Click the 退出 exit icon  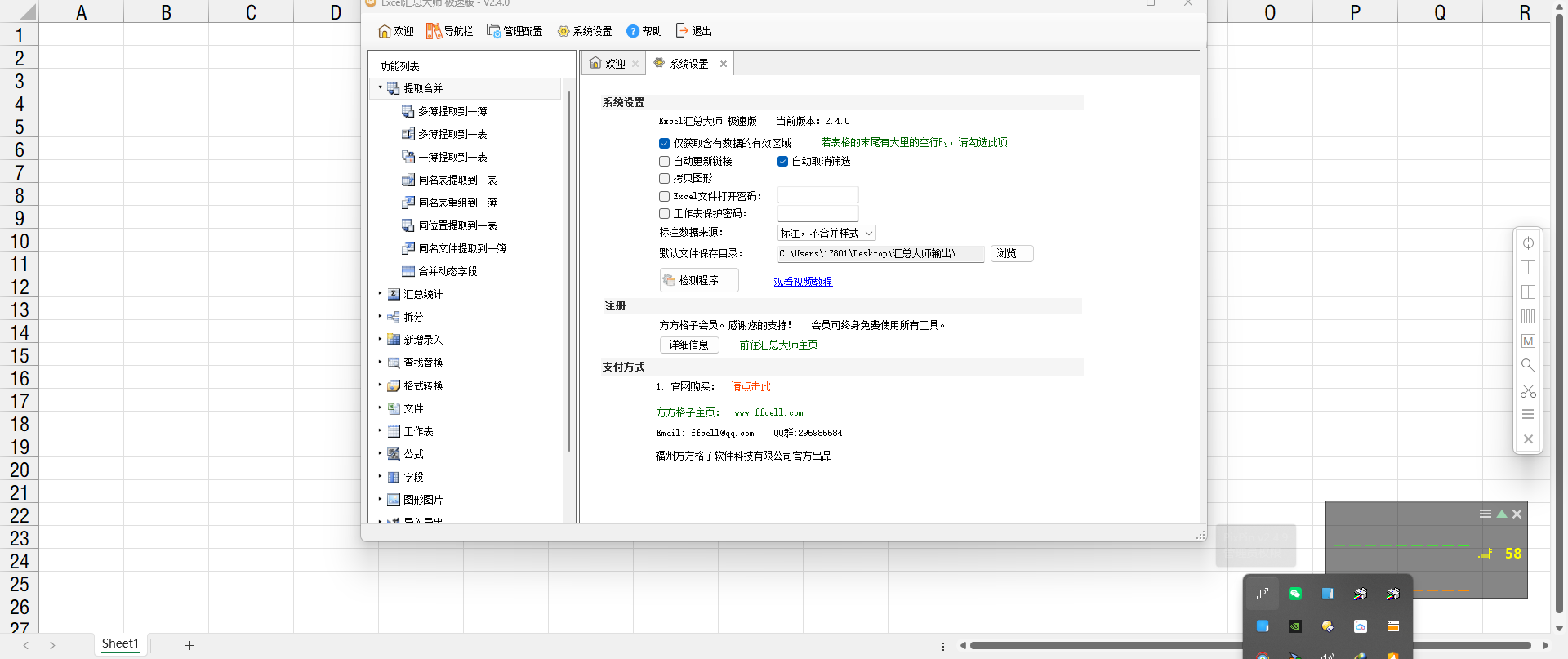(682, 31)
